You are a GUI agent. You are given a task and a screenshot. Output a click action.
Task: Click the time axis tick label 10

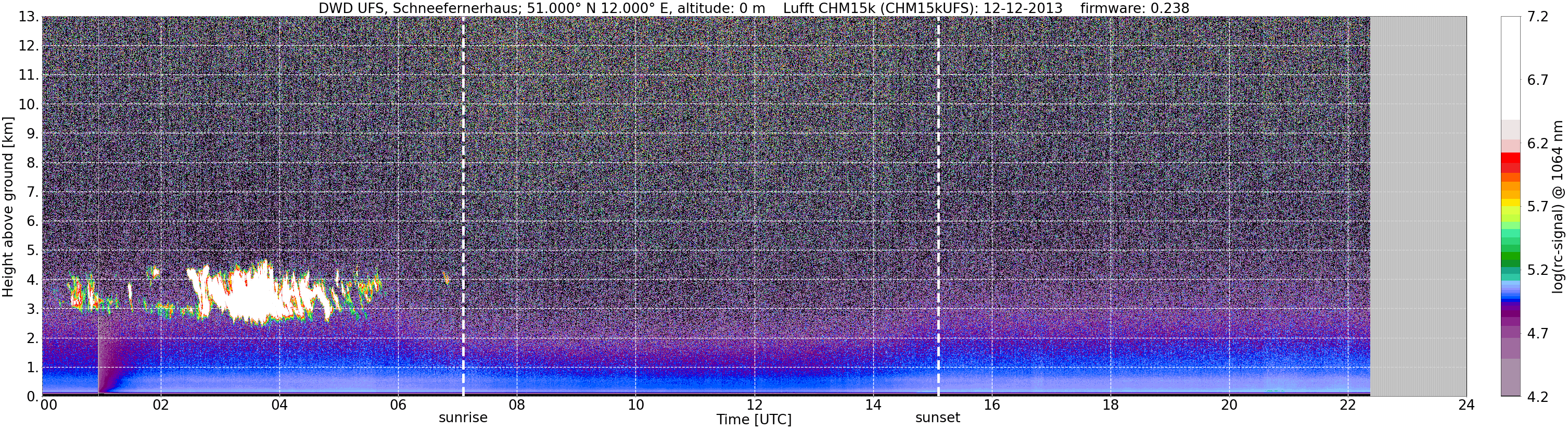coord(635,405)
